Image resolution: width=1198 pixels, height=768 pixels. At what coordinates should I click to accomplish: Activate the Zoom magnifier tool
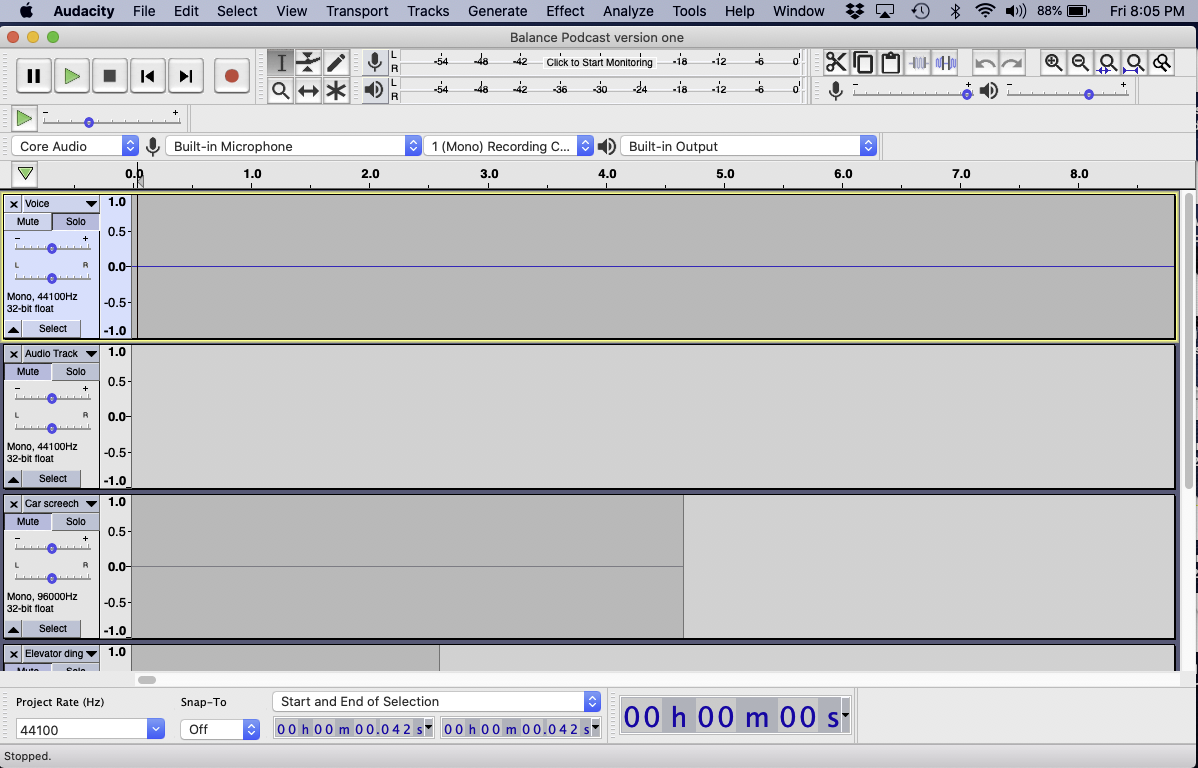[281, 91]
